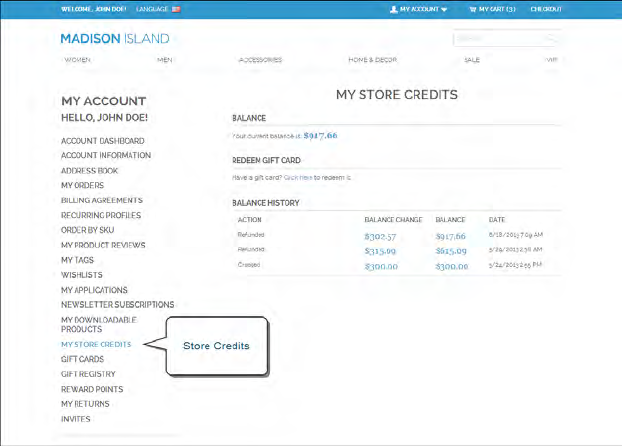Click the $302.57 balance change cell
The height and width of the screenshot is (446, 622).
[x=380, y=237]
